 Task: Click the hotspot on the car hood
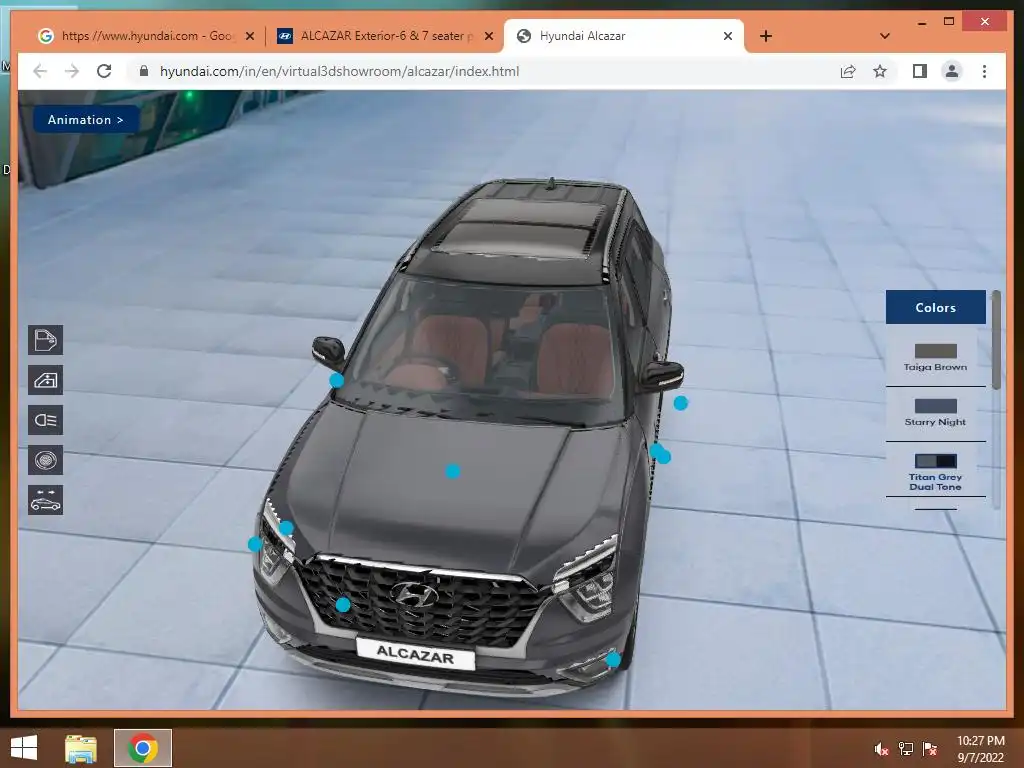click(453, 471)
